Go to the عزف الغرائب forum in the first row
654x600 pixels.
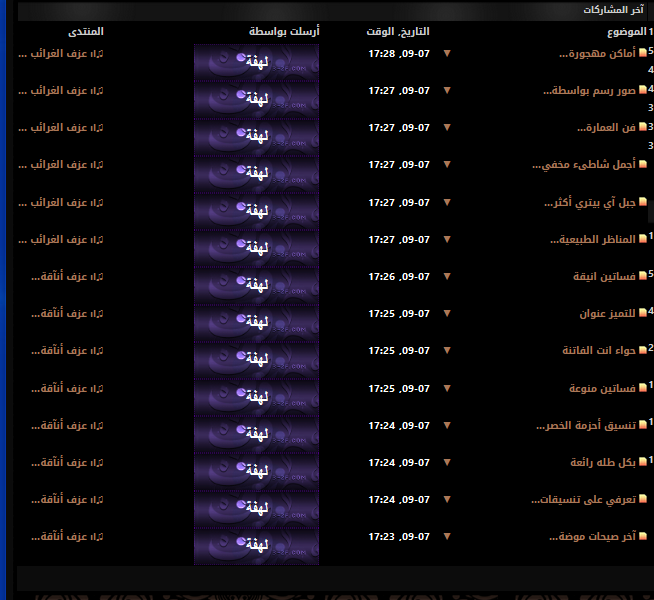[60, 53]
